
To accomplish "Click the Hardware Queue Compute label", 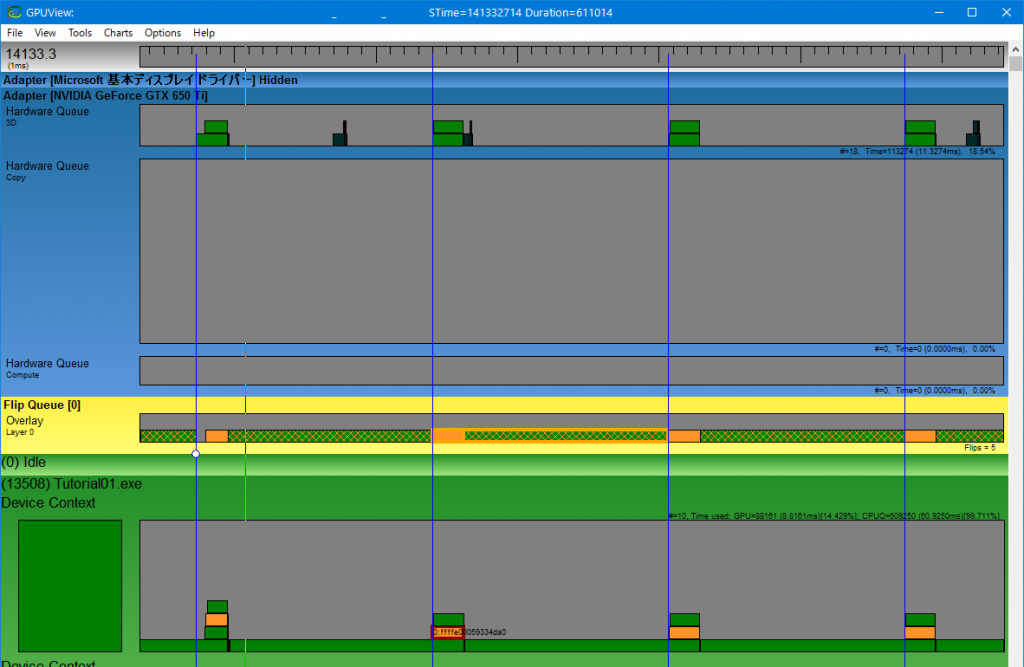I will pos(47,365).
